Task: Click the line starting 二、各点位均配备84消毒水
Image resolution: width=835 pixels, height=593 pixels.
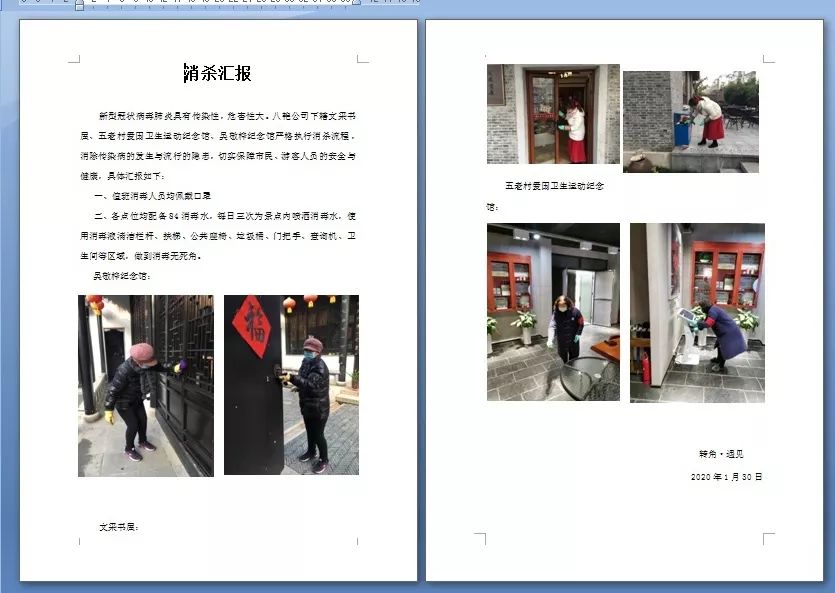Action: tap(225, 216)
